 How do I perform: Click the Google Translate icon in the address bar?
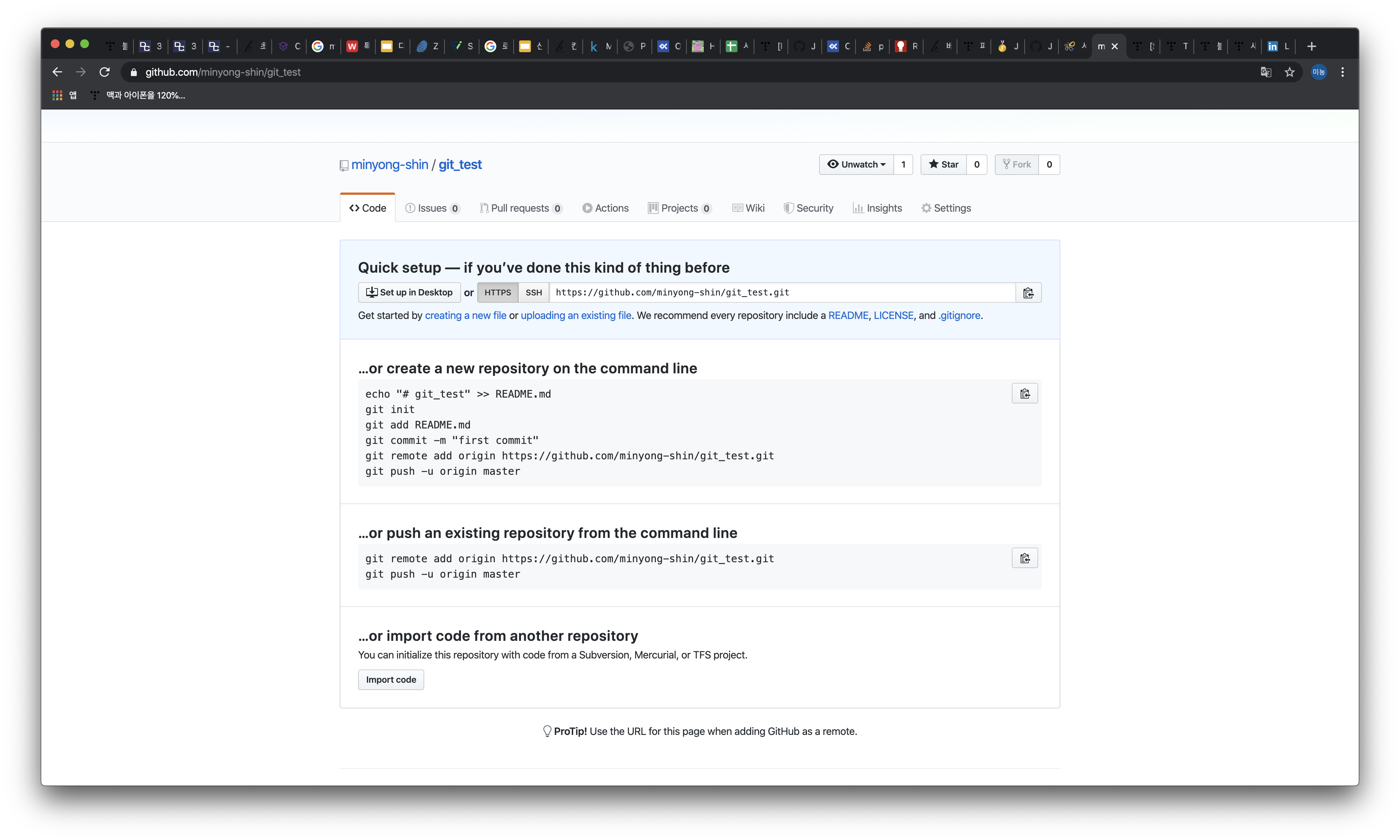[1266, 72]
